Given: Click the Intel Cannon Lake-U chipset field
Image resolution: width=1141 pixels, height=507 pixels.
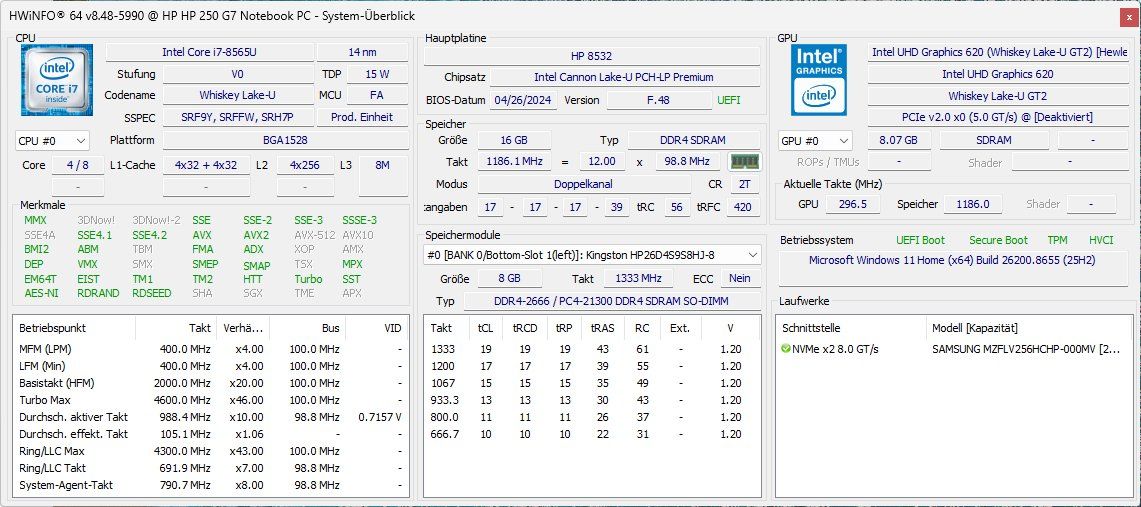Looking at the screenshot, I should coord(624,77).
